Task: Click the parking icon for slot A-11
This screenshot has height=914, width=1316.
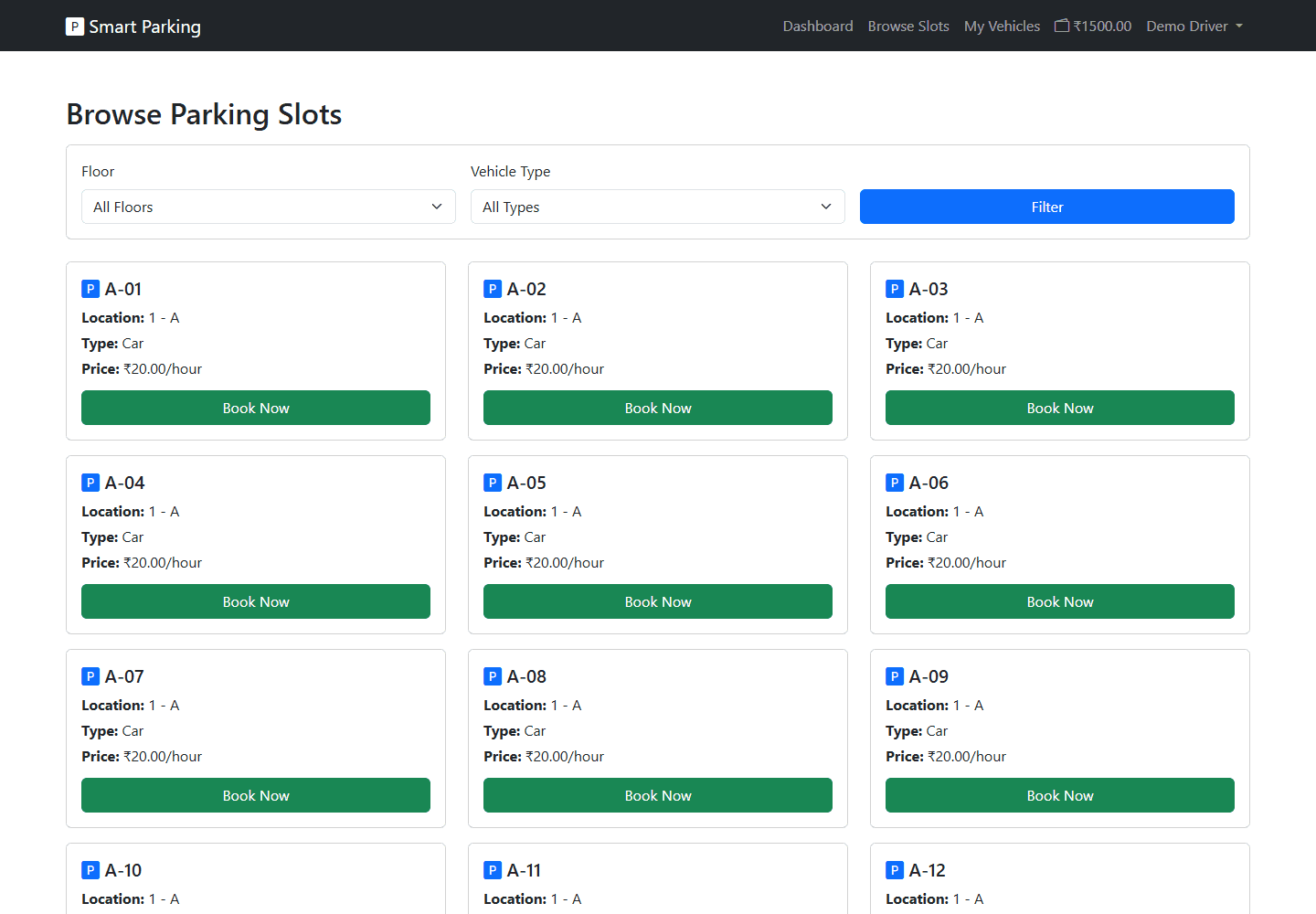Action: pyautogui.click(x=493, y=870)
